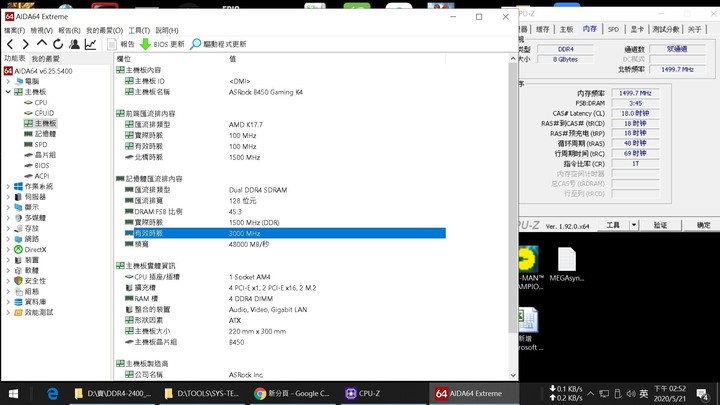Viewport: 720px width, 405px height.
Task: Open the 報告 report tool
Action: (x=121, y=44)
